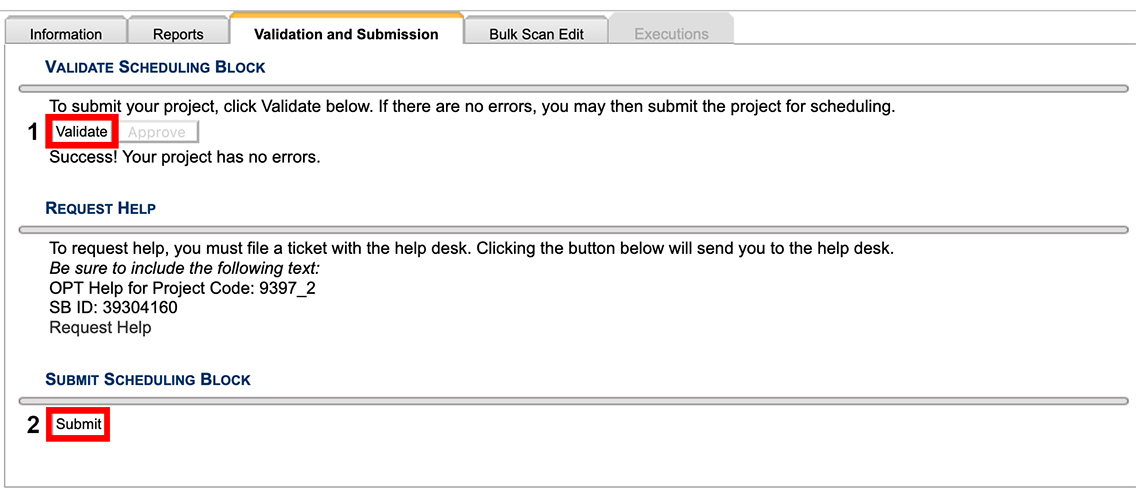Click the Validate Scheduling Block heading
1136x493 pixels.
pyautogui.click(x=155, y=67)
